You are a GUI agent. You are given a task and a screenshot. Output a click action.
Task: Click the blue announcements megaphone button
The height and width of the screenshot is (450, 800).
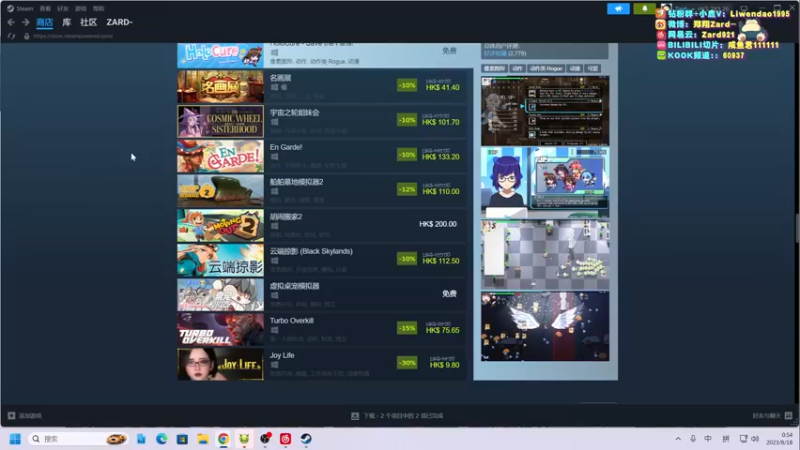point(618,9)
